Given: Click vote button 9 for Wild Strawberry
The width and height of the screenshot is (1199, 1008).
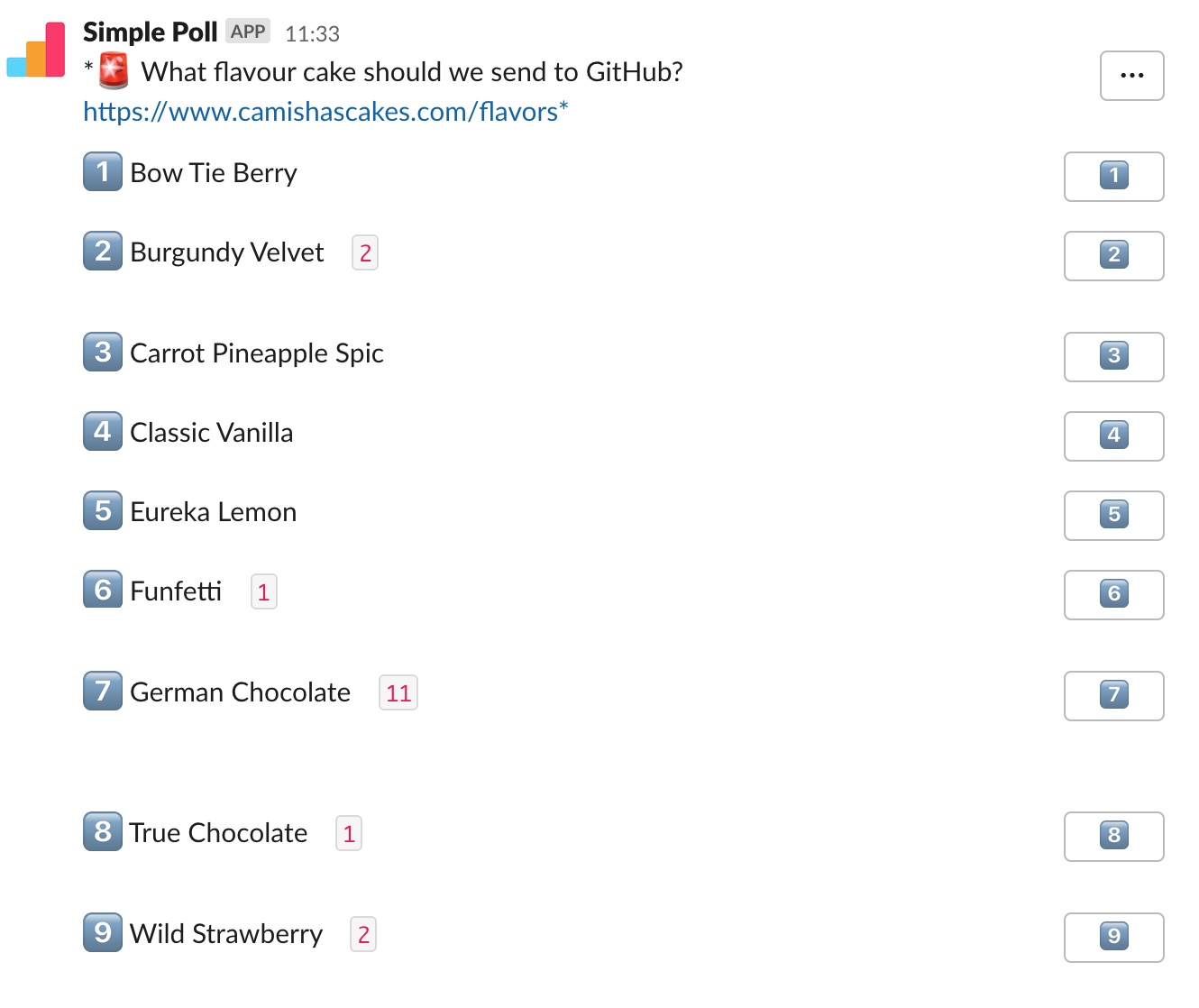Looking at the screenshot, I should coord(1113,937).
